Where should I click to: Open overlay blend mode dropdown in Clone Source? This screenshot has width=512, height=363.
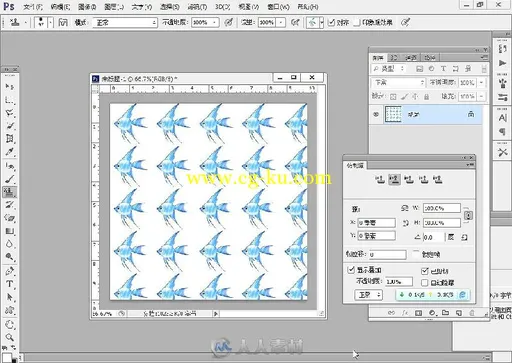point(368,295)
